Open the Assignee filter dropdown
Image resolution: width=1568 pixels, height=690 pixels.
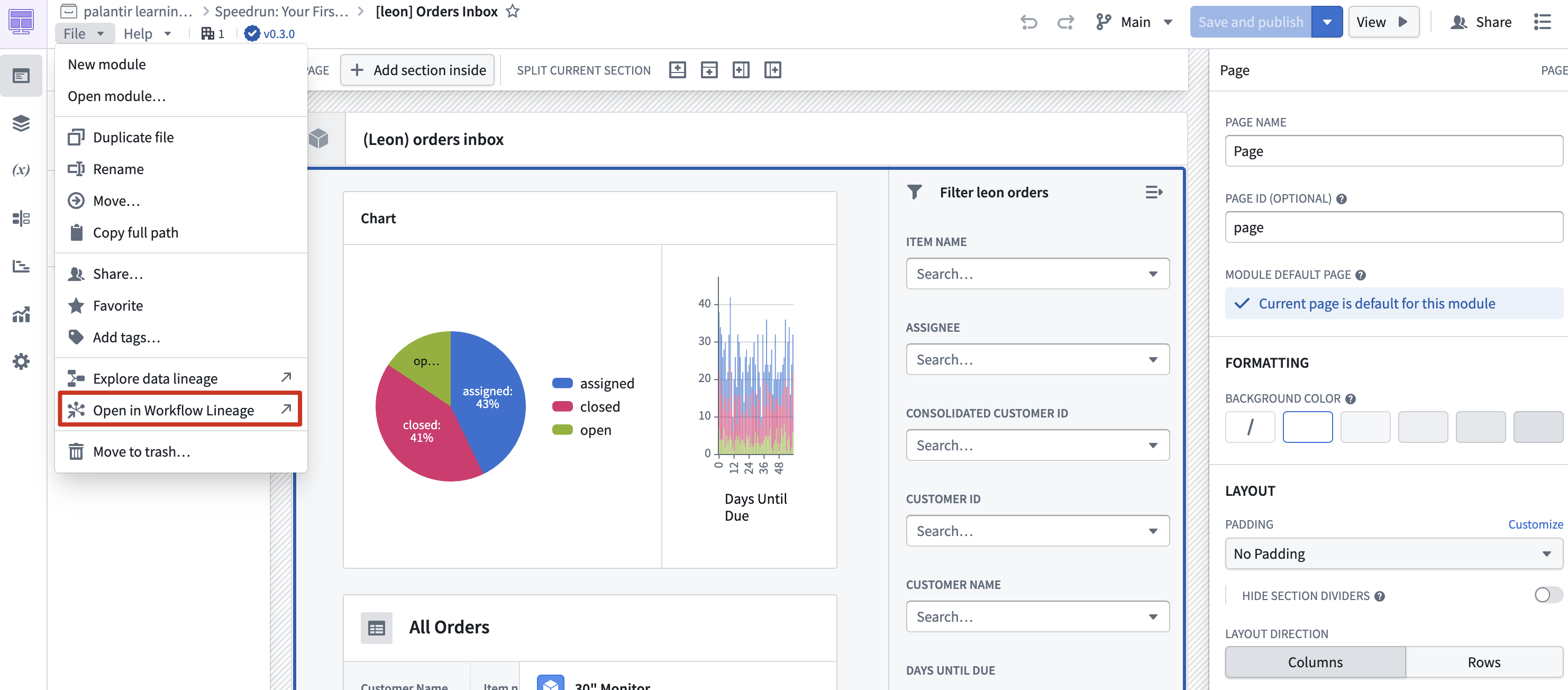click(x=1037, y=359)
